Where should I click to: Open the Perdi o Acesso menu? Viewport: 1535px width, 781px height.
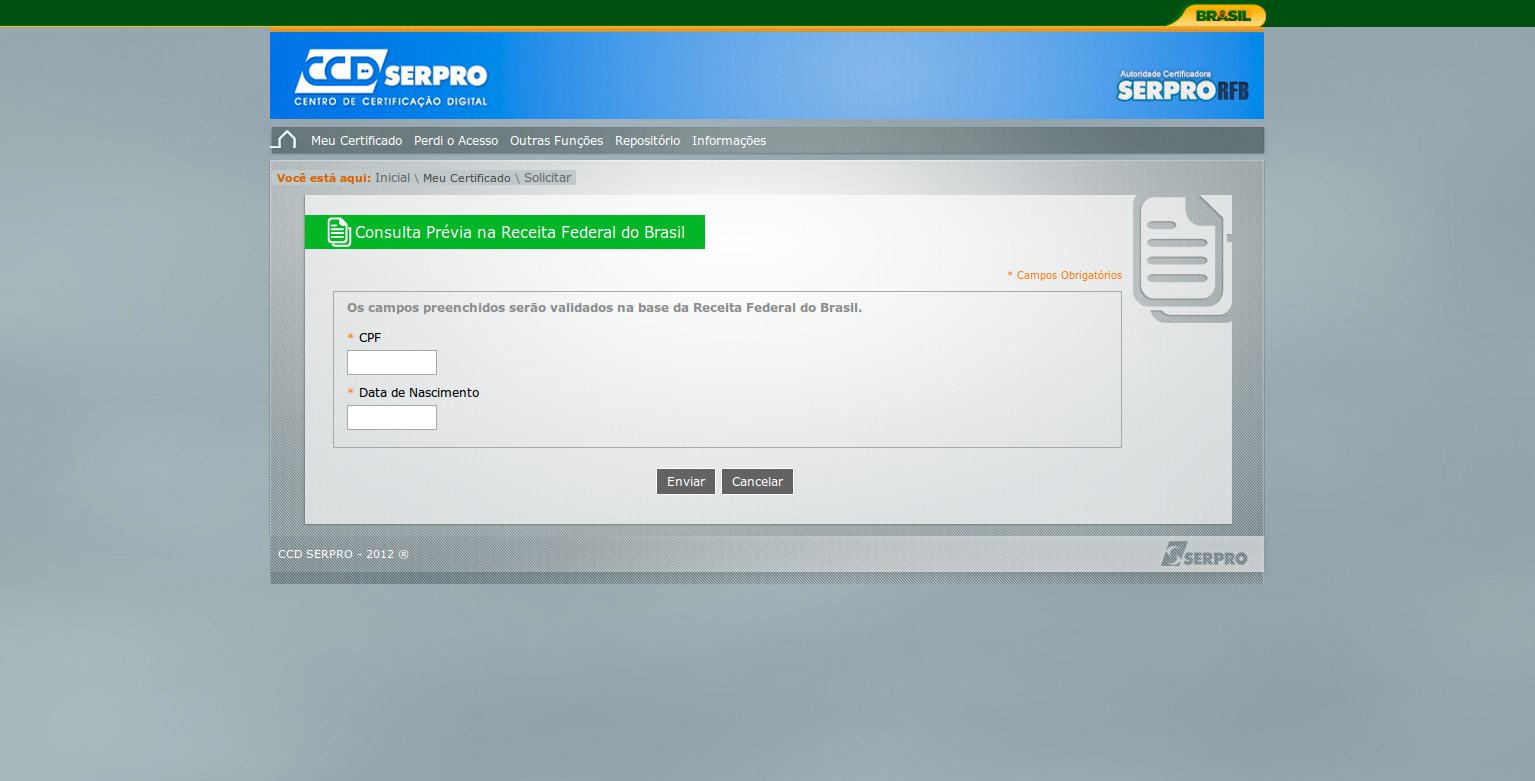point(456,141)
